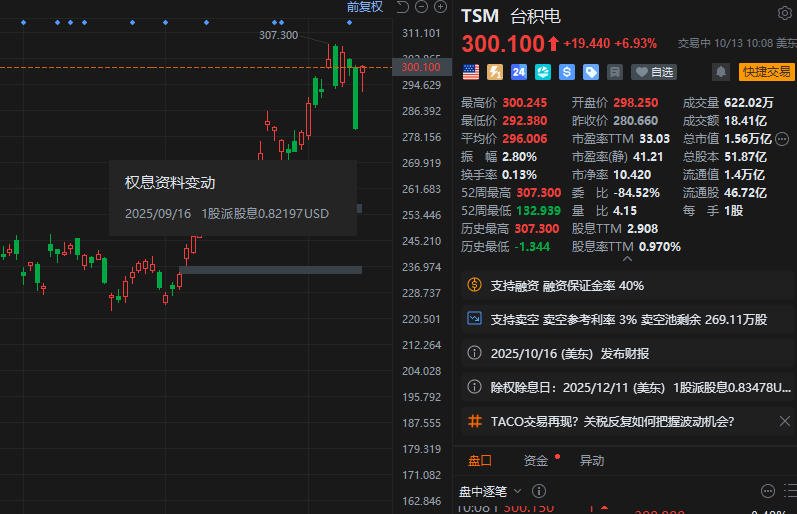This screenshot has width=797, height=514.
Task: Click the event marker diamond above the 307.300 peak
Action: tap(349, 22)
